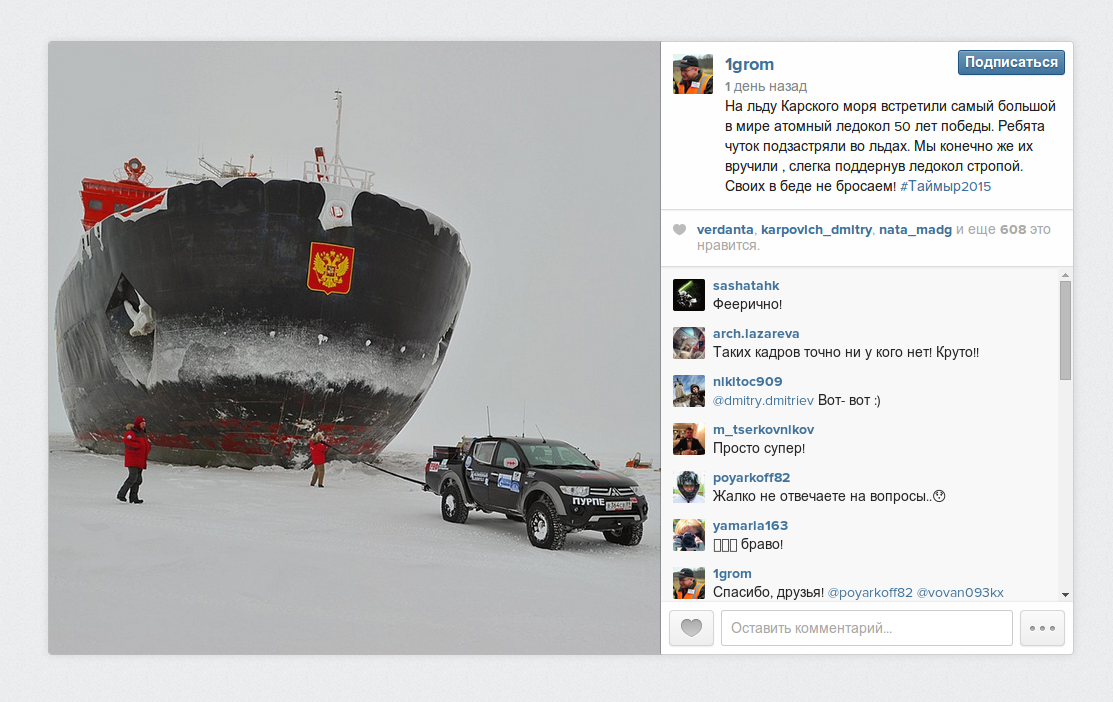Image resolution: width=1113 pixels, height=702 pixels.
Task: Click yamaria163's avatar image
Action: pyautogui.click(x=689, y=535)
